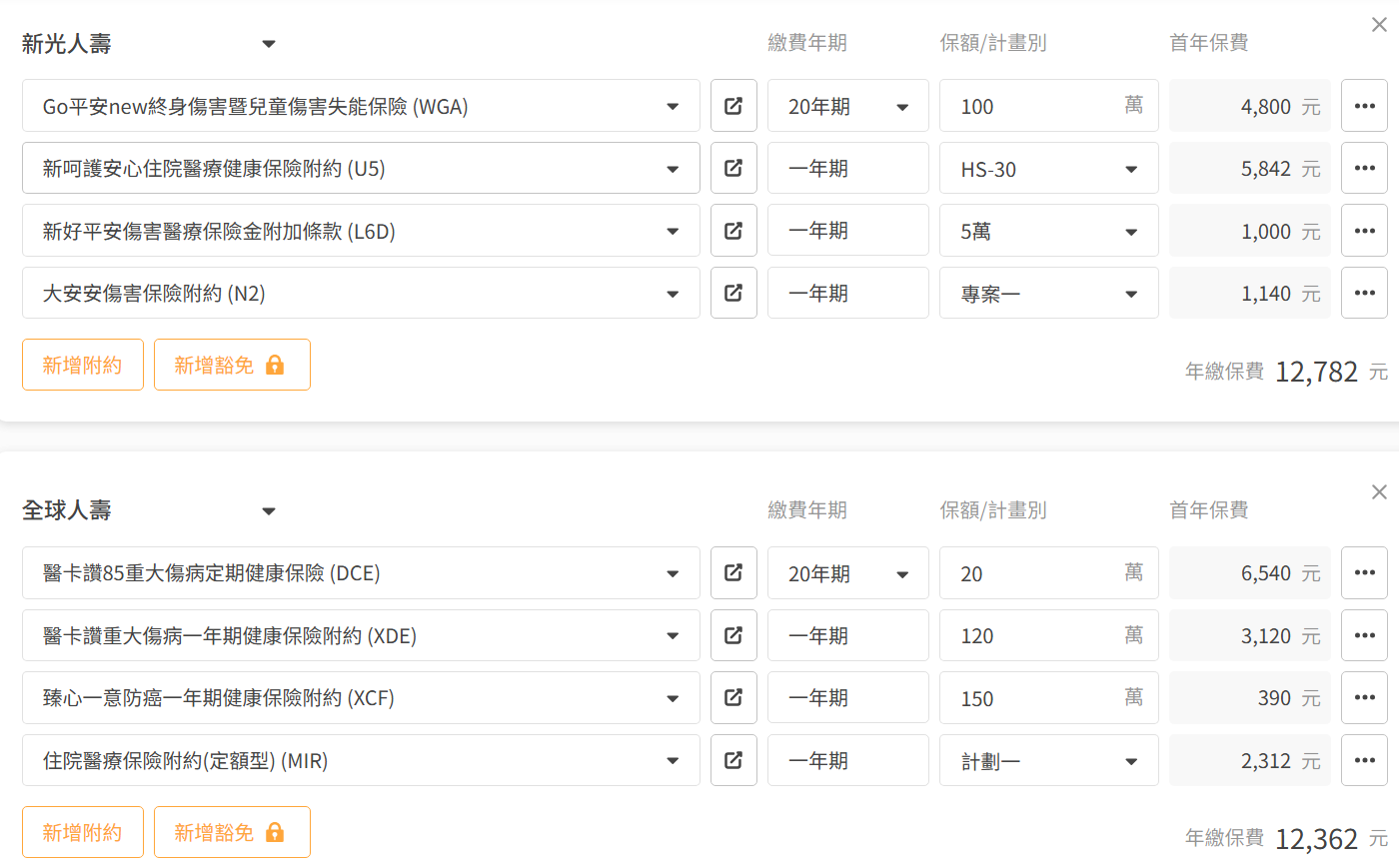Open external link for XCF cancer rider

coord(733,697)
